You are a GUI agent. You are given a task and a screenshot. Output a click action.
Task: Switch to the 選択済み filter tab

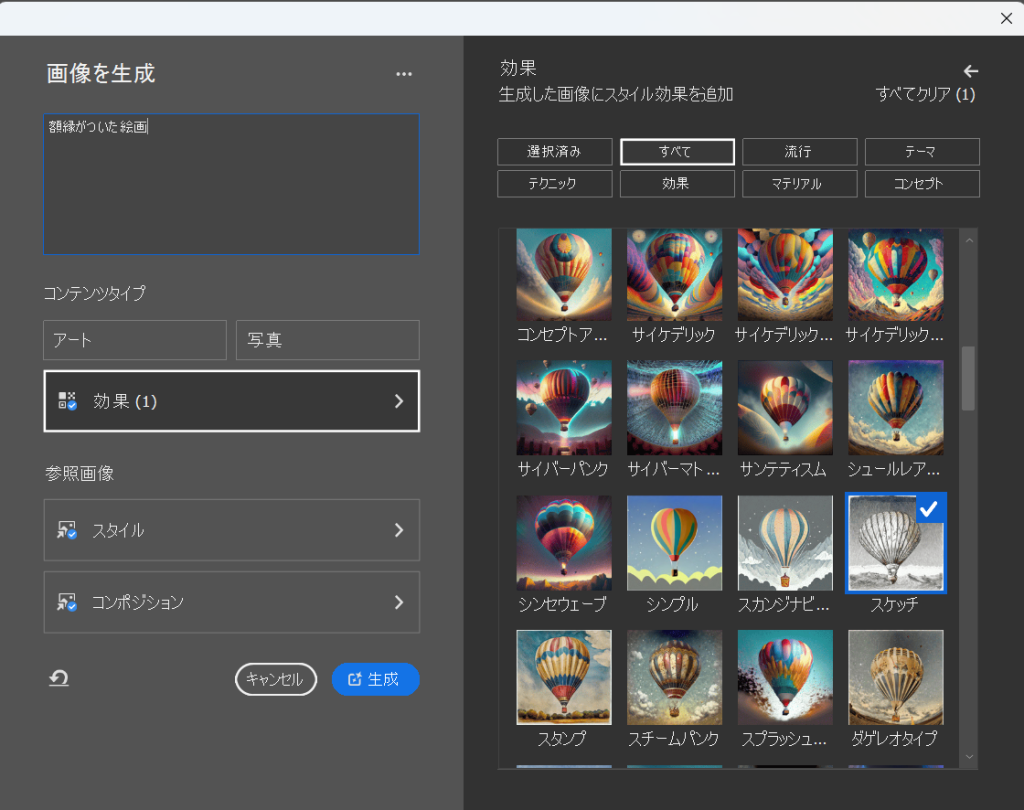[554, 152]
